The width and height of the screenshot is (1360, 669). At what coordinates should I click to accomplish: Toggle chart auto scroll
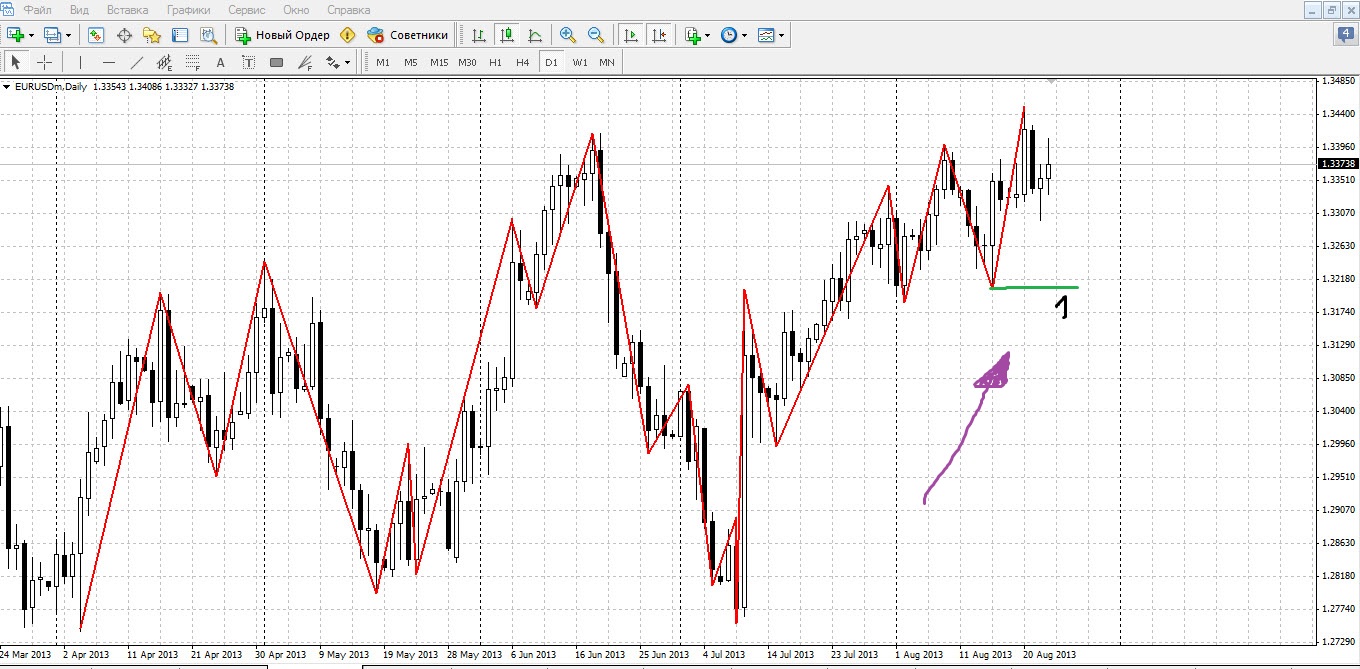[631, 35]
